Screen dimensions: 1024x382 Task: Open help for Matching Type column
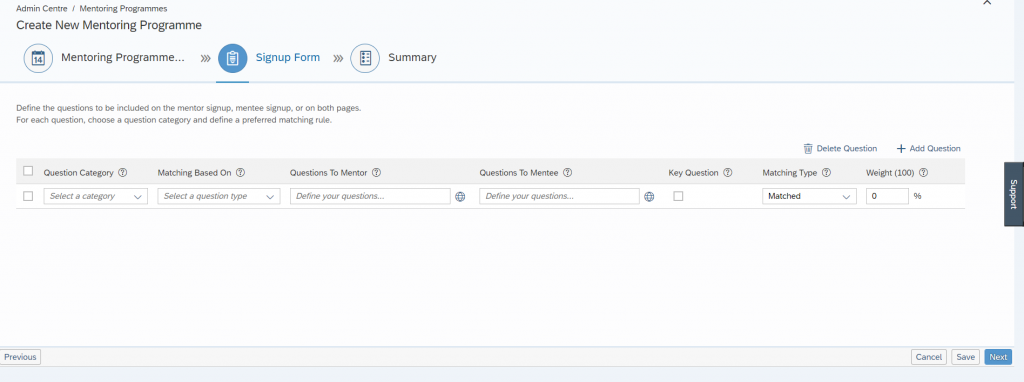click(x=826, y=173)
